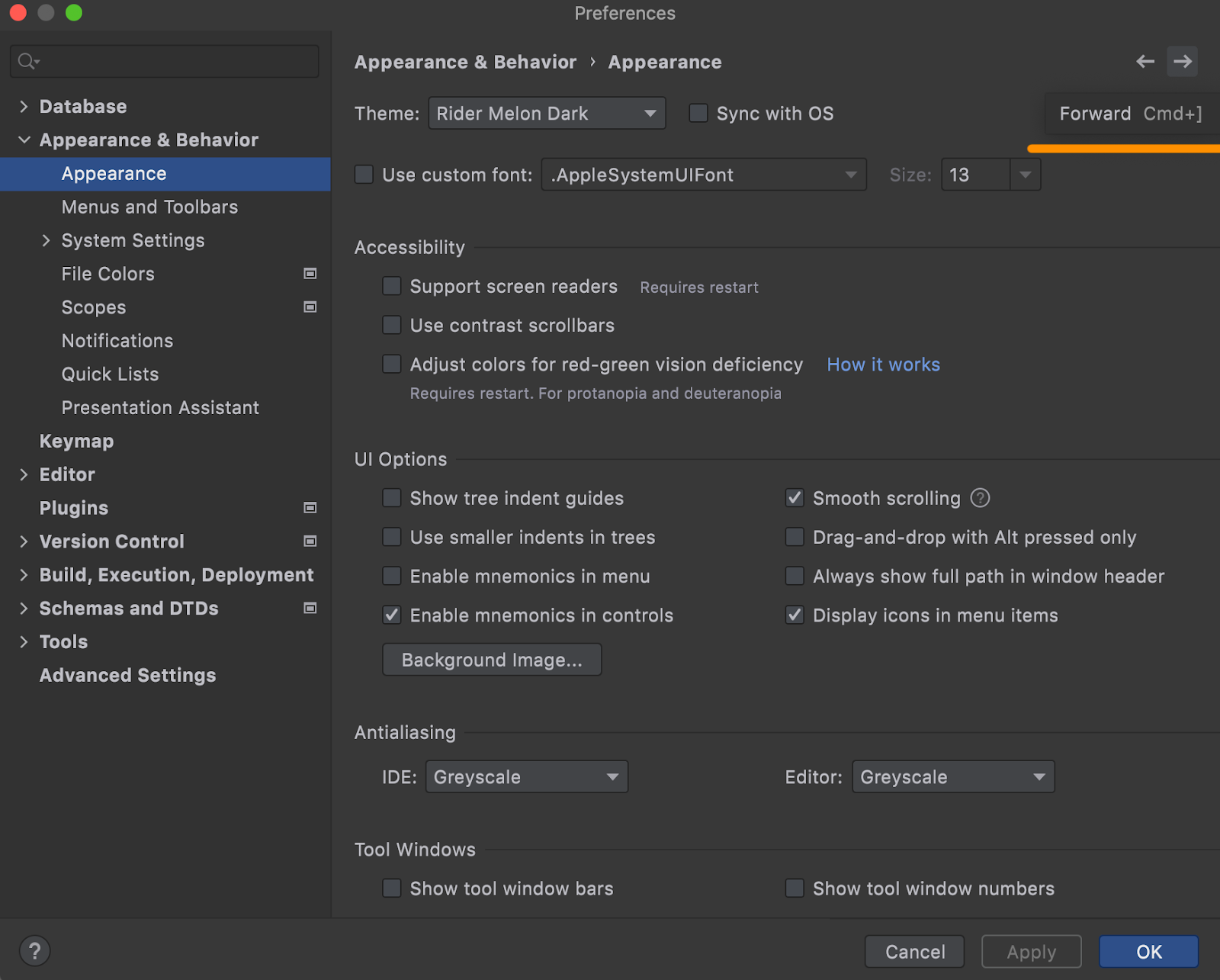
Task: Select Keymap in settings tree
Action: (76, 441)
